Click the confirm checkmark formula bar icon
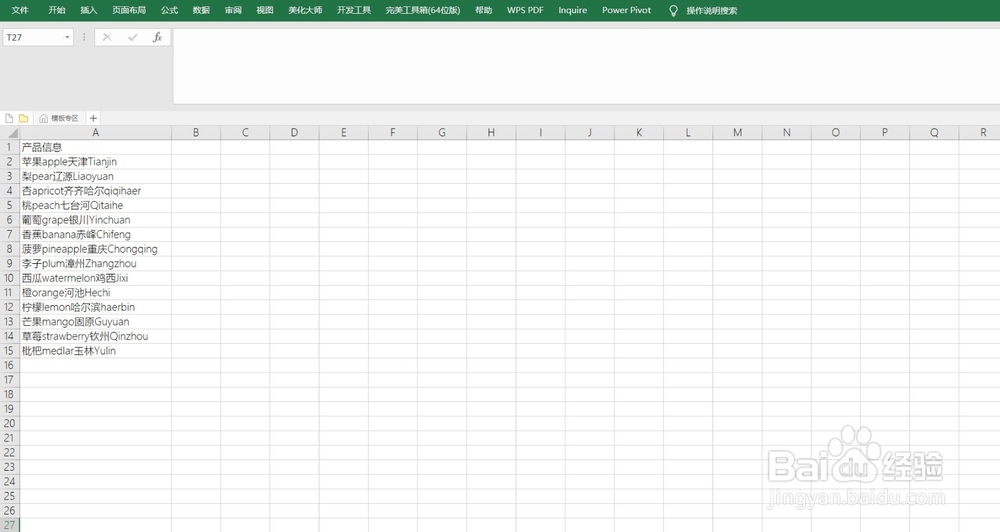 tap(133, 38)
